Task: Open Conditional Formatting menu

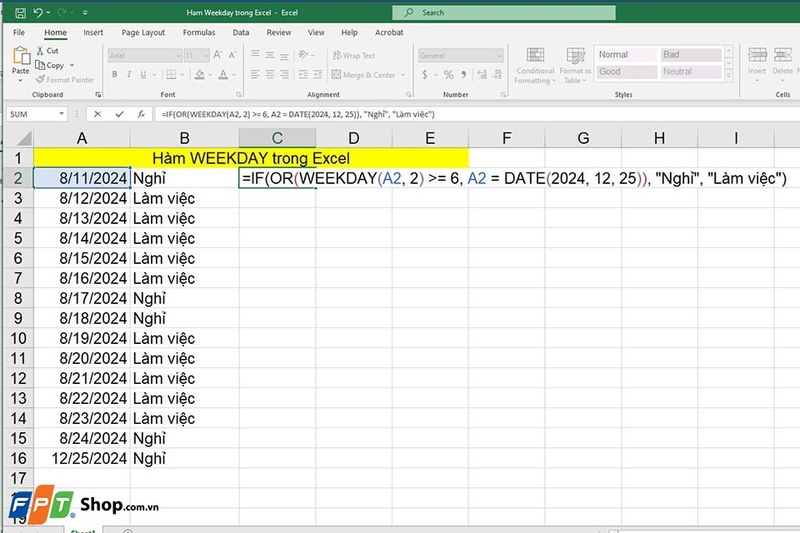Action: click(535, 66)
